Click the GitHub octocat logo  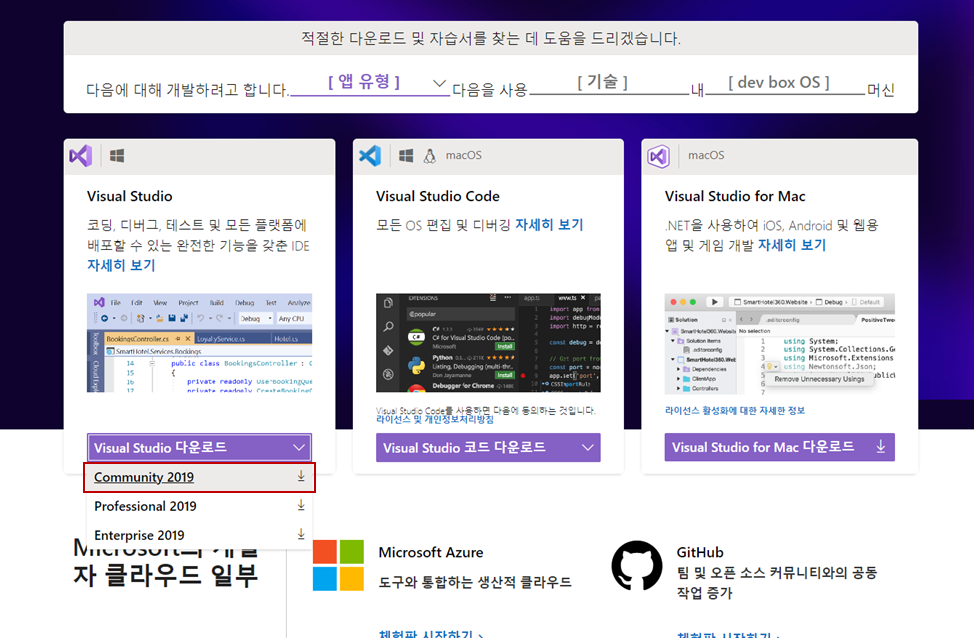click(x=637, y=565)
